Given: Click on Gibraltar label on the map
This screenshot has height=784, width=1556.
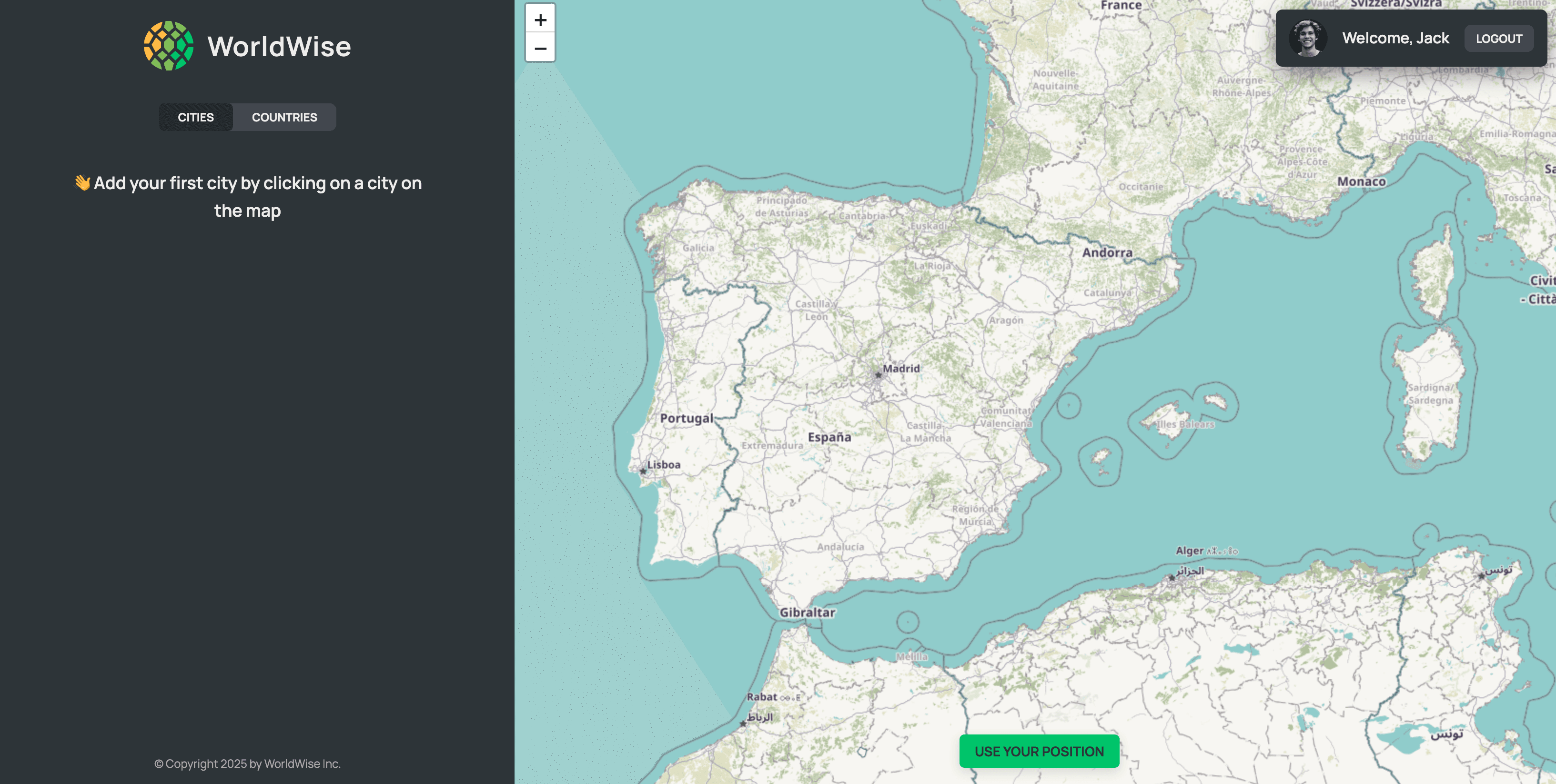Looking at the screenshot, I should click(807, 613).
